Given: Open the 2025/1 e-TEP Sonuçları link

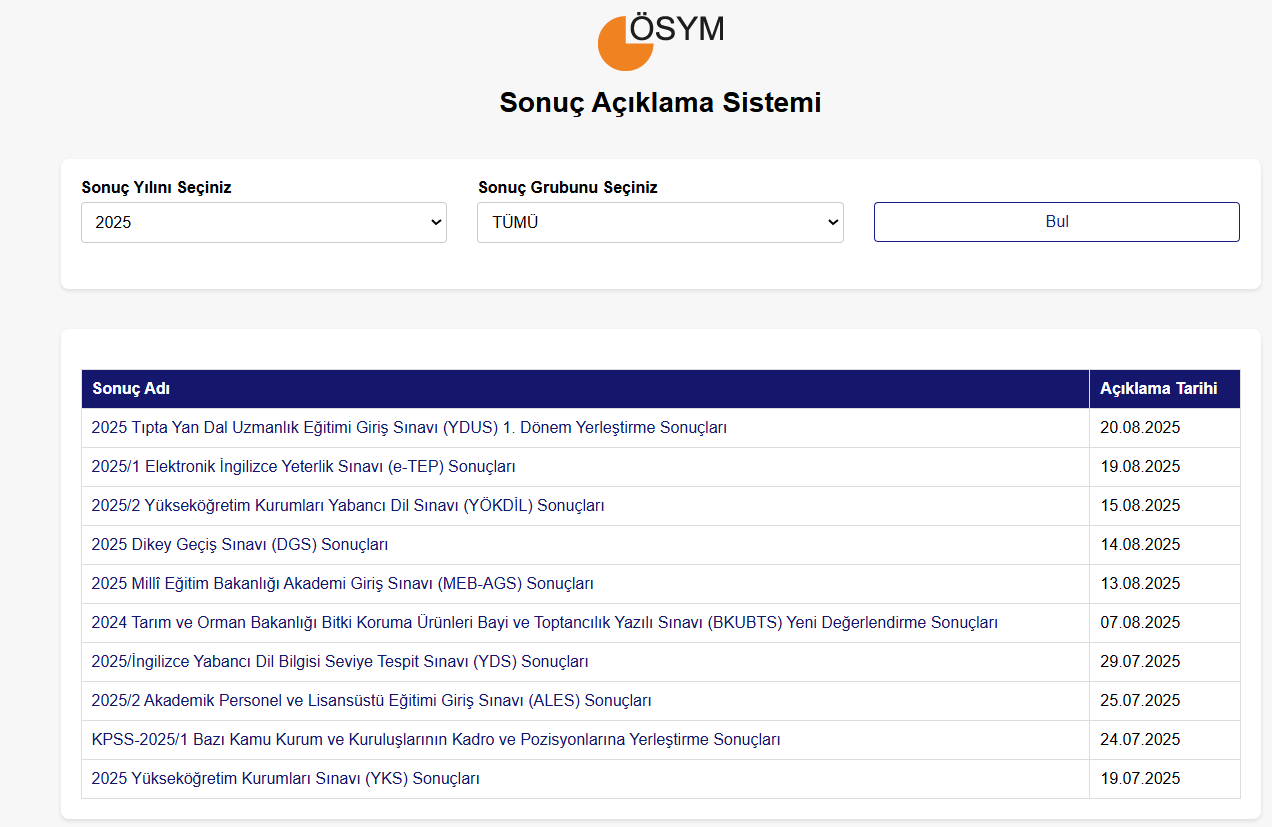Looking at the screenshot, I should [x=303, y=467].
